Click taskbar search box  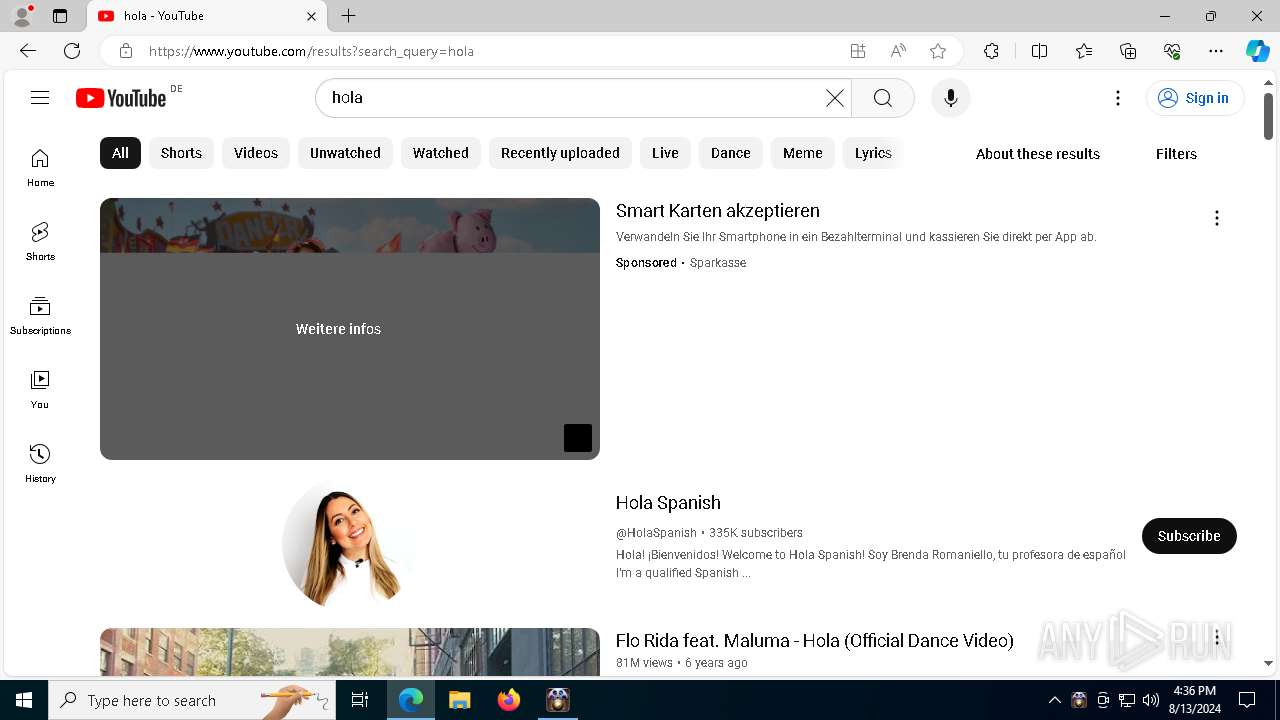coord(192,700)
